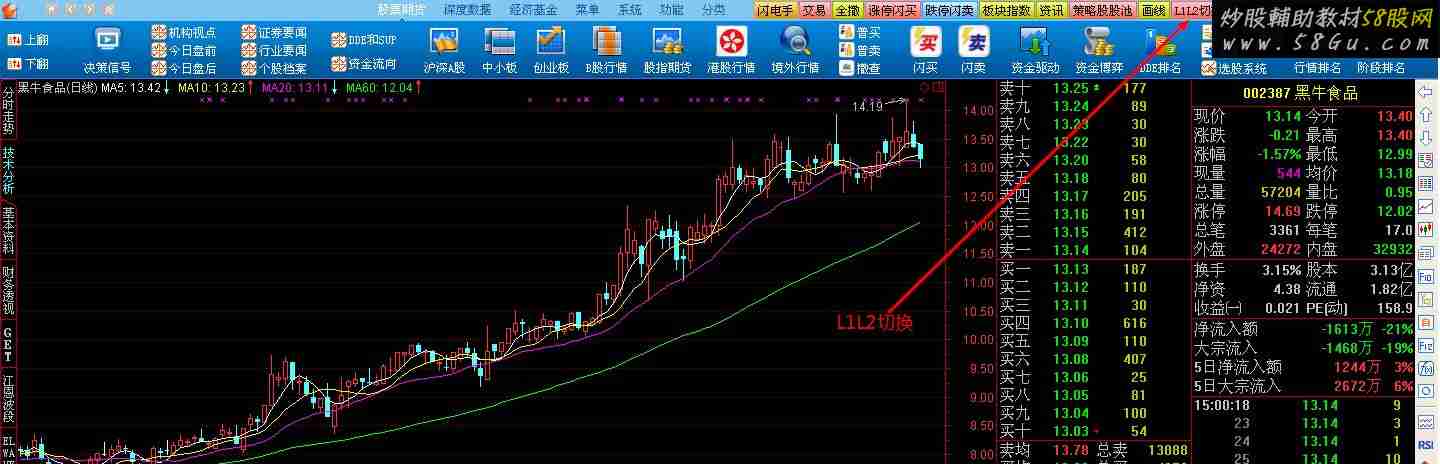Open 证券要闻 news item
Image resolution: width=1440 pixels, height=464 pixels.
tap(275, 32)
